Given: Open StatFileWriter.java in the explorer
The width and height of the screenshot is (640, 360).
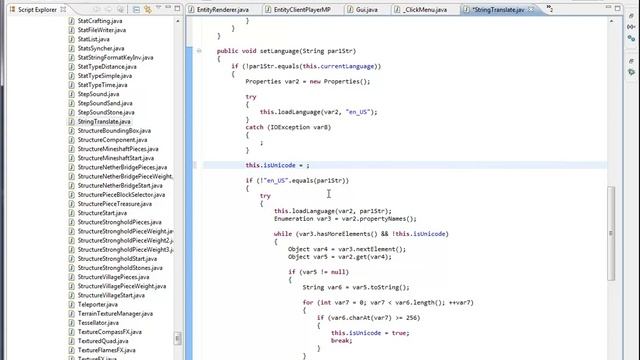Looking at the screenshot, I should (102, 30).
